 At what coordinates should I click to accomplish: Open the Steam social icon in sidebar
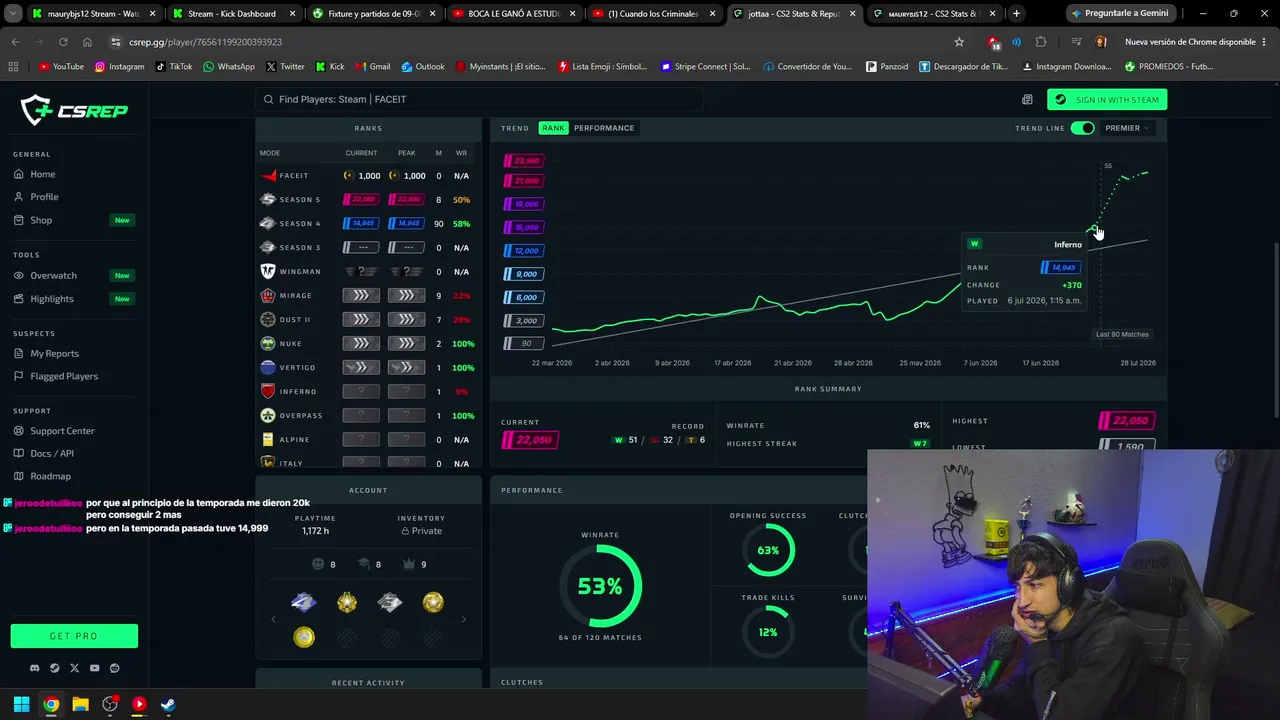55,668
